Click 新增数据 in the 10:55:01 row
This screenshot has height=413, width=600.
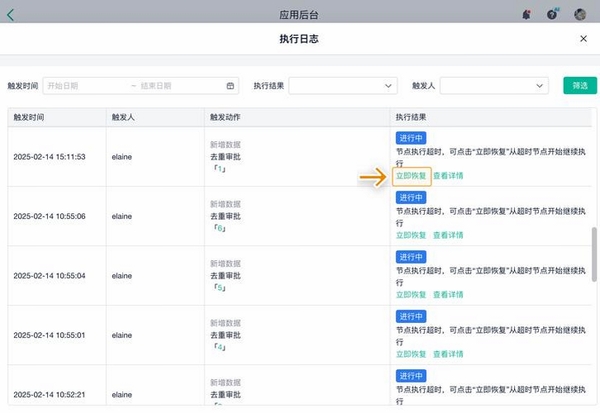(x=225, y=323)
